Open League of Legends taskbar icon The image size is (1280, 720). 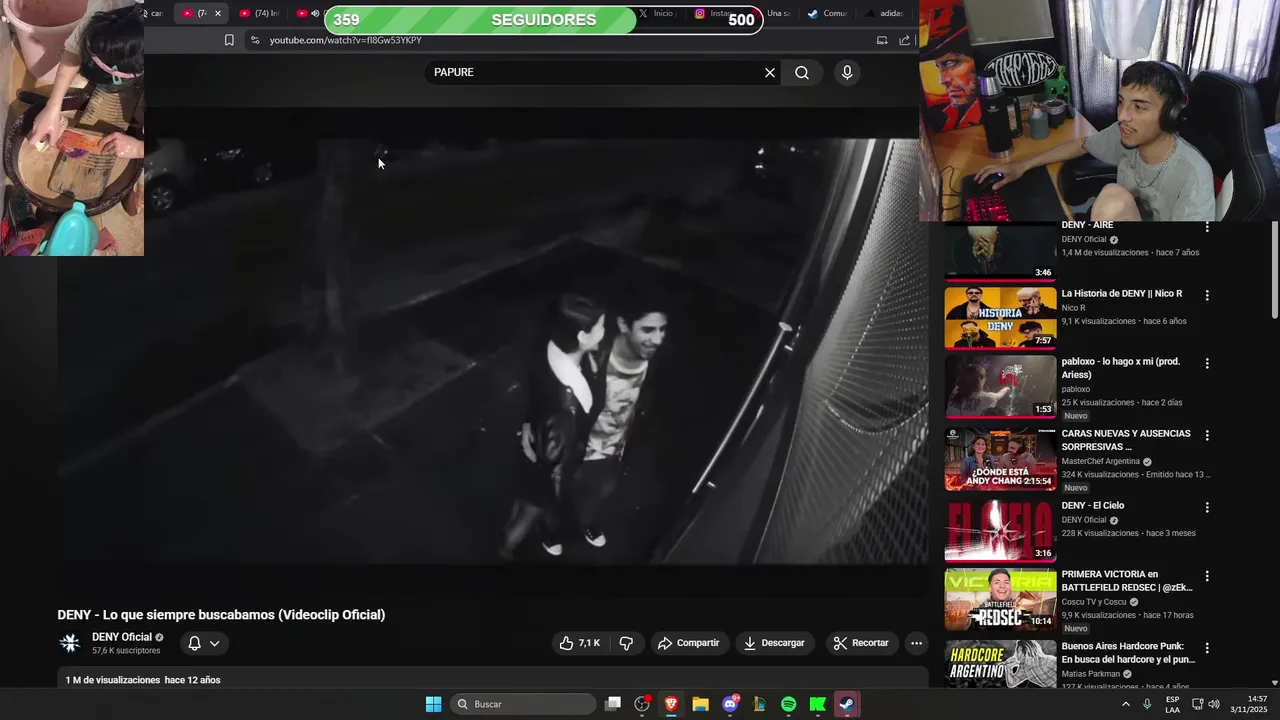click(759, 704)
